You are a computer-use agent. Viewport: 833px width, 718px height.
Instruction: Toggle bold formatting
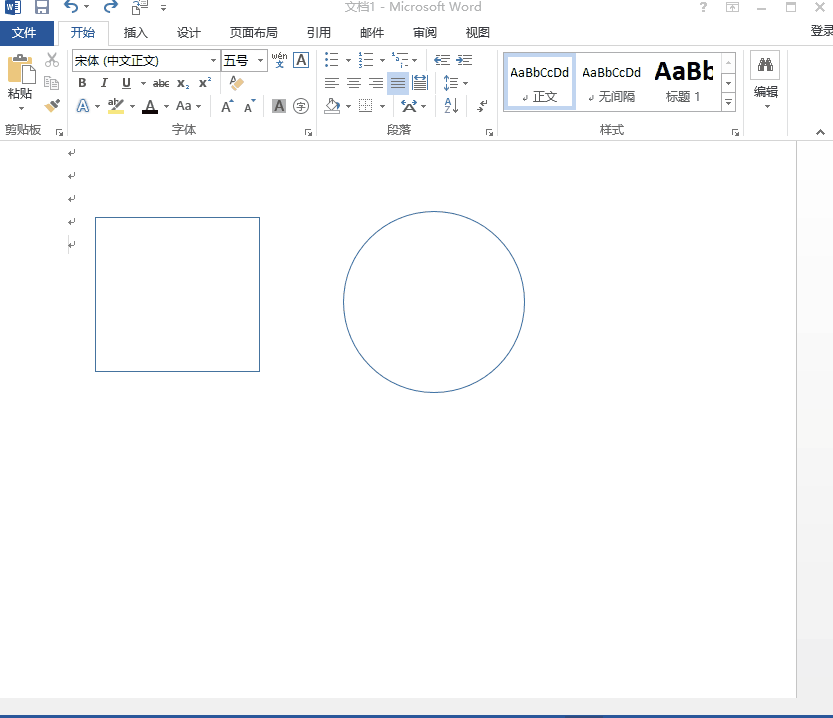coord(82,83)
